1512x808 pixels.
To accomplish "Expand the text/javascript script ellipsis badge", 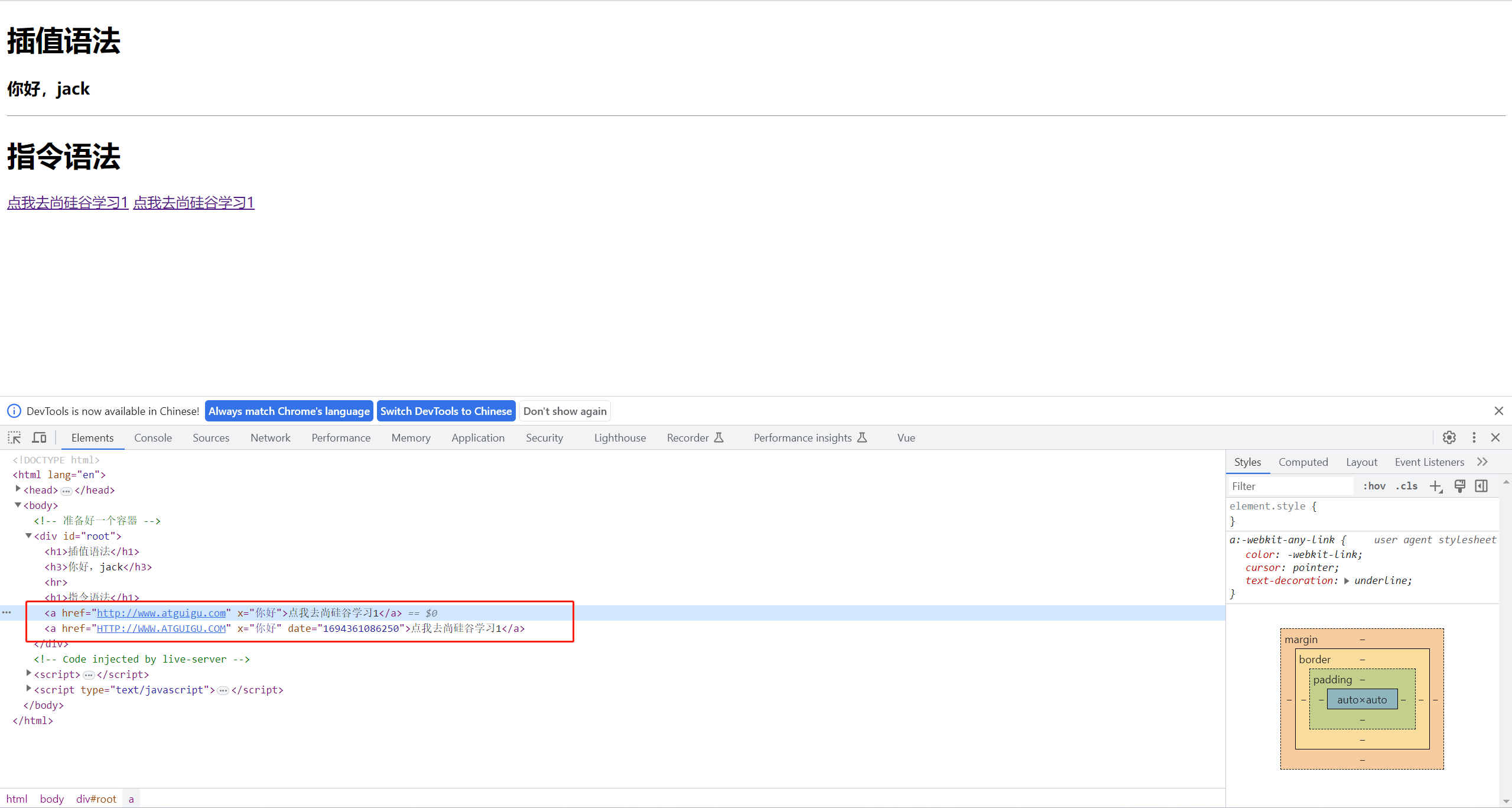I will [x=223, y=691].
